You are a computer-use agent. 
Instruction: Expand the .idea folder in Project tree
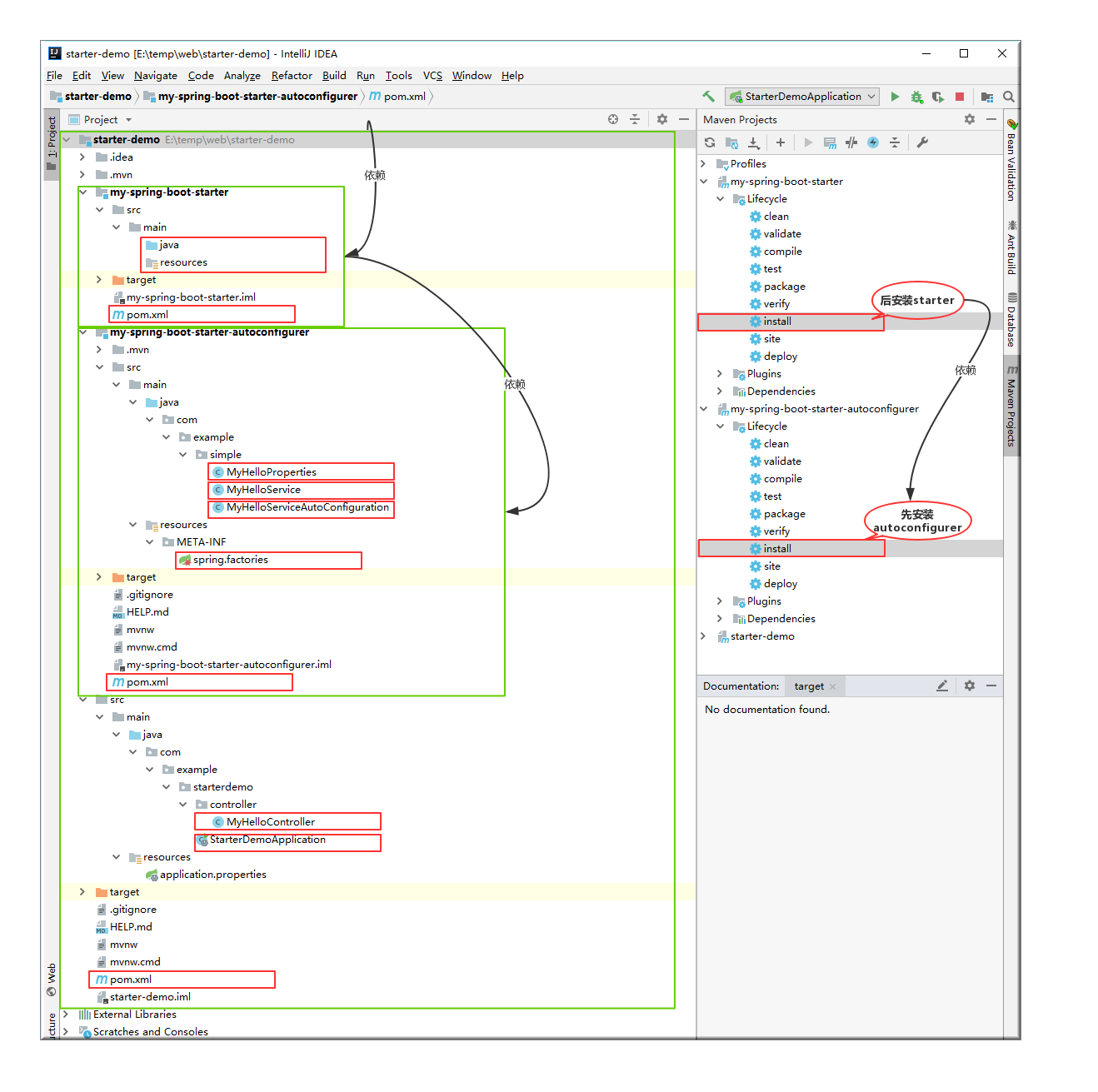coord(82,157)
